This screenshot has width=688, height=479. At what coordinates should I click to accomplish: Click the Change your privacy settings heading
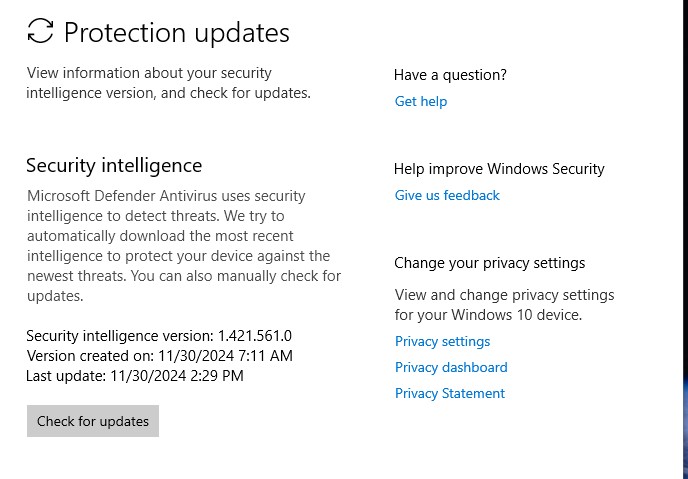tap(489, 263)
